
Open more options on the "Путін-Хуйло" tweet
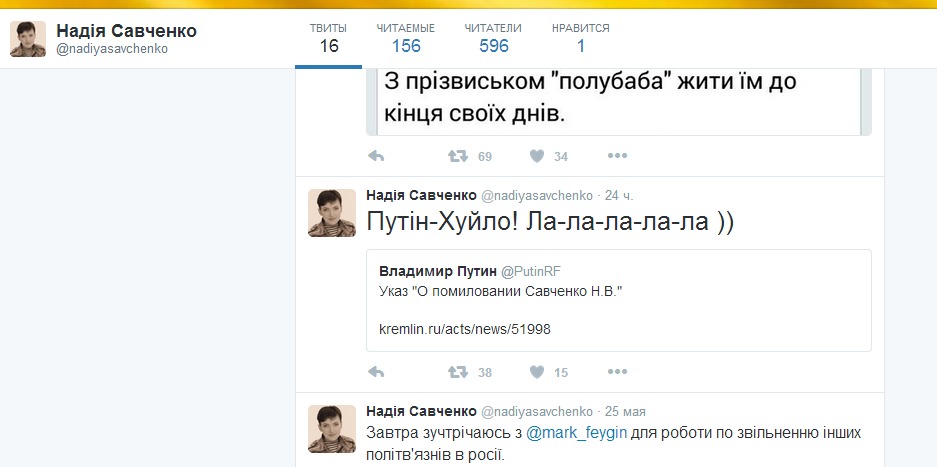coord(617,372)
